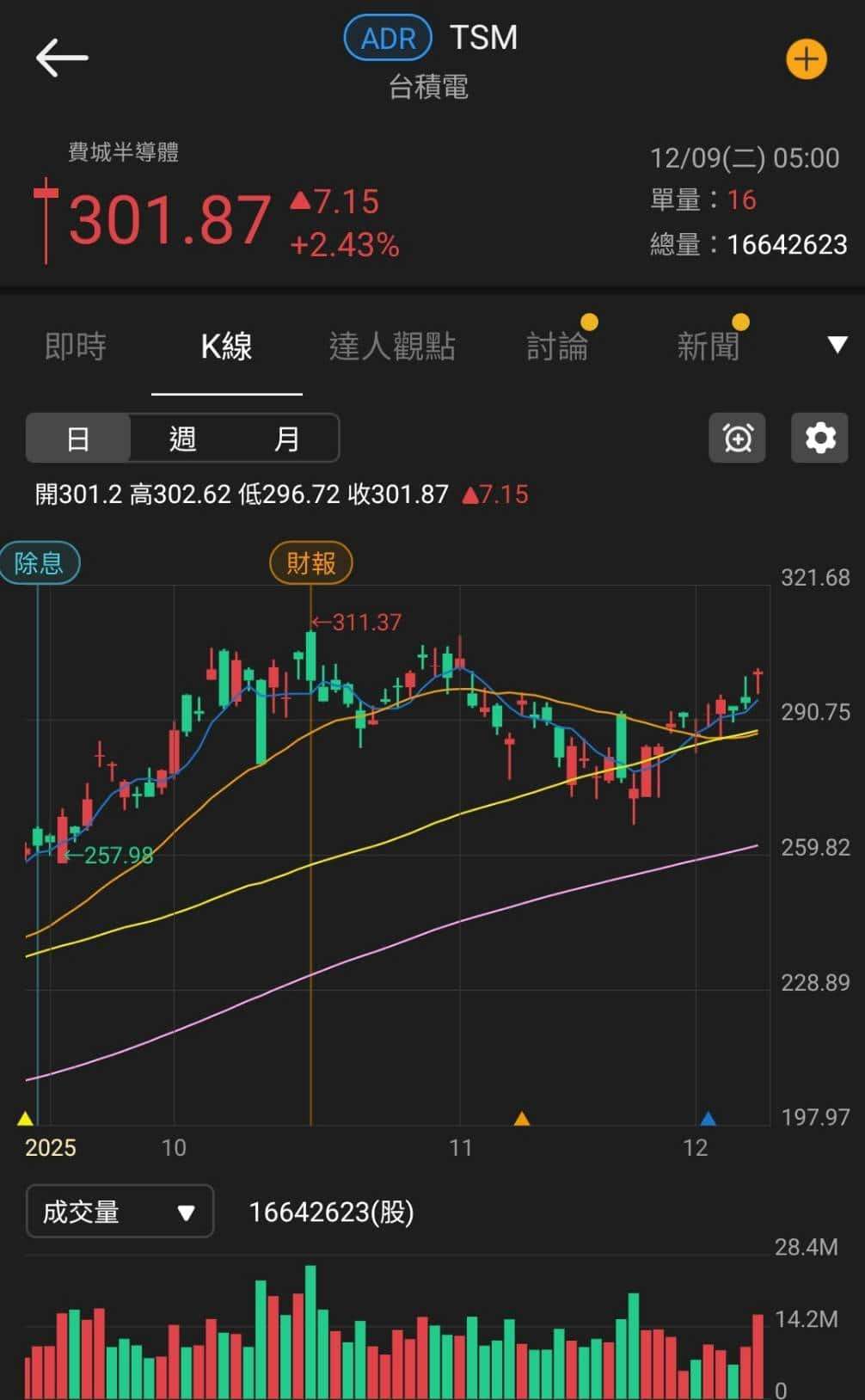
Task: Open 討論 tab
Action: coord(557,347)
